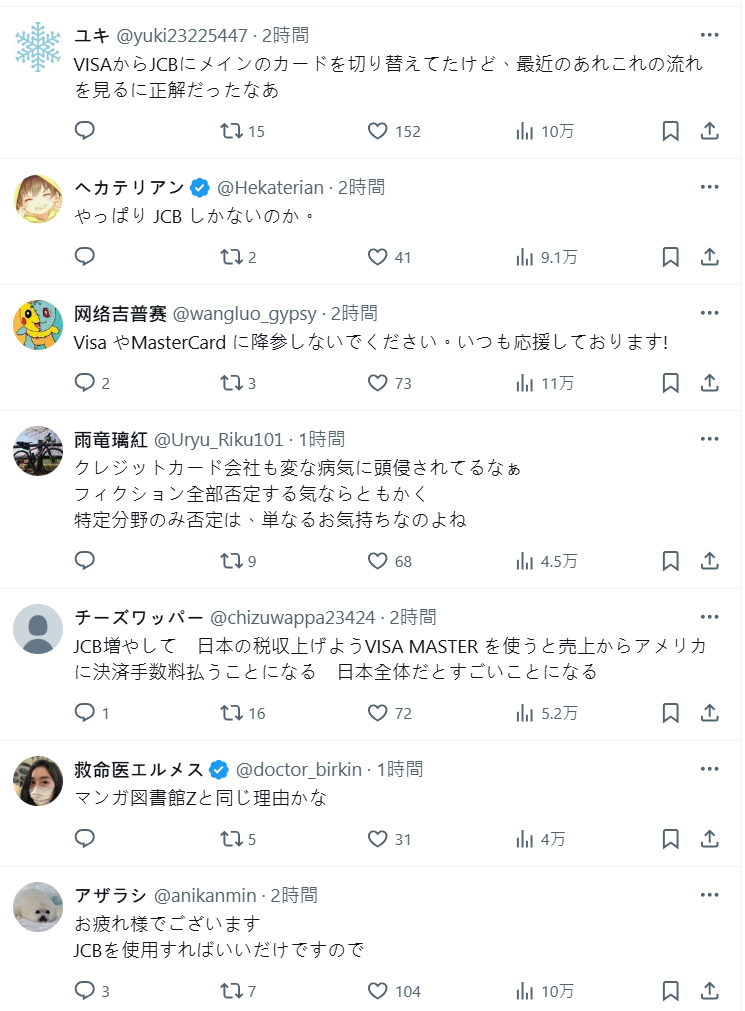Like 救命医エルメス's tweet
Image resolution: width=745 pixels, height=1011 pixels.
377,839
